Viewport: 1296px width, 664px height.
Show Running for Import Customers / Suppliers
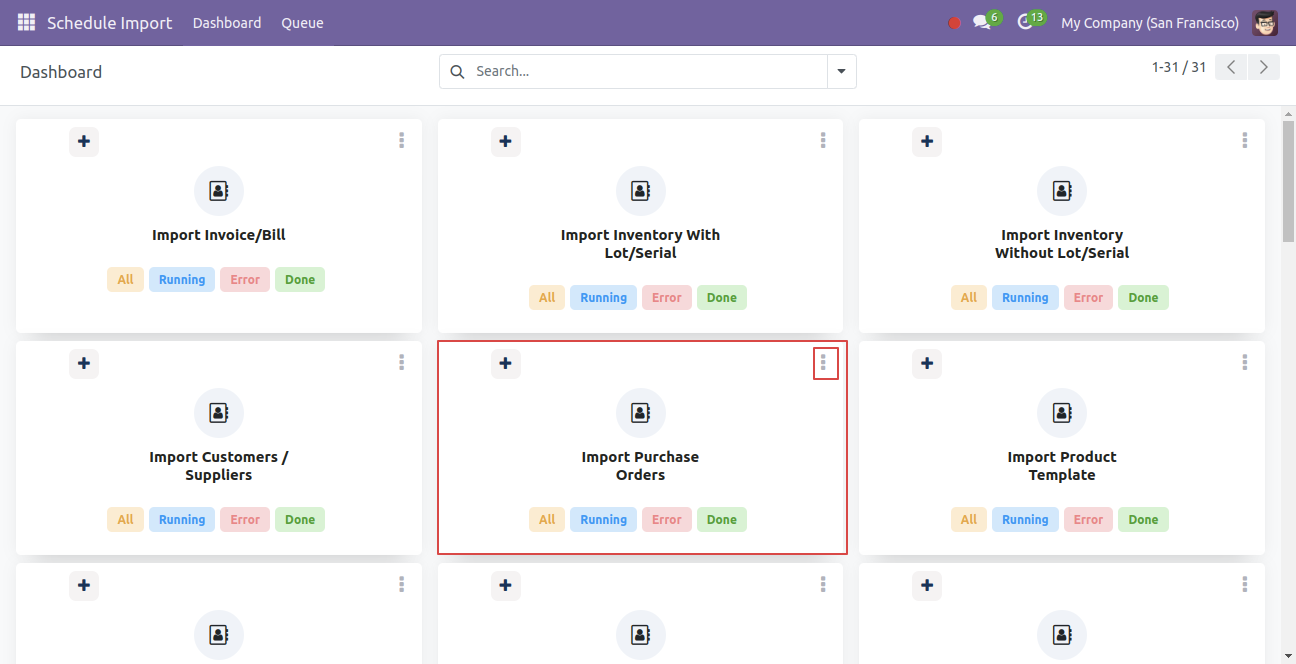coord(182,520)
